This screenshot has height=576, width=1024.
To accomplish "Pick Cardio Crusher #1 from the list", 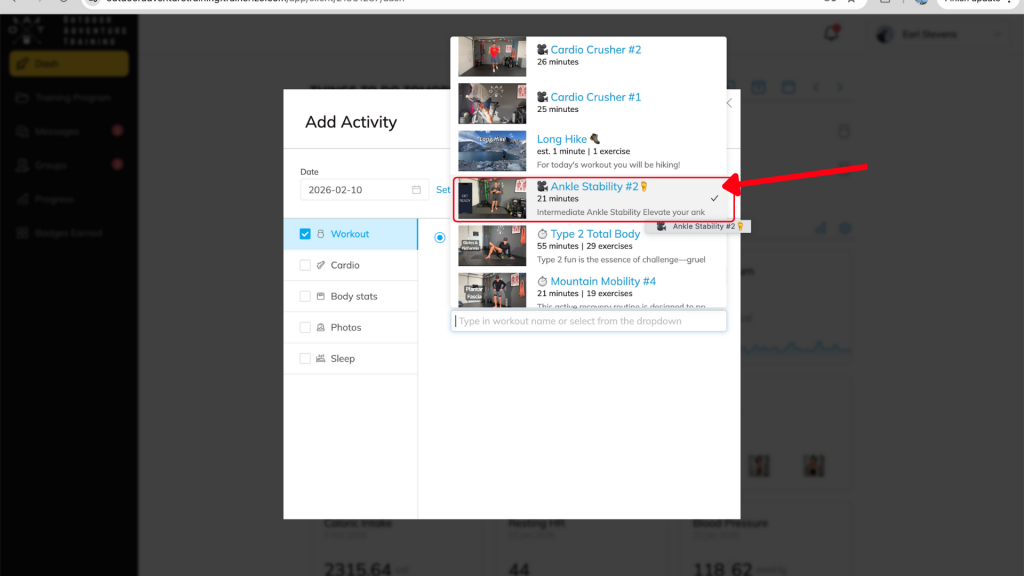I will point(595,97).
